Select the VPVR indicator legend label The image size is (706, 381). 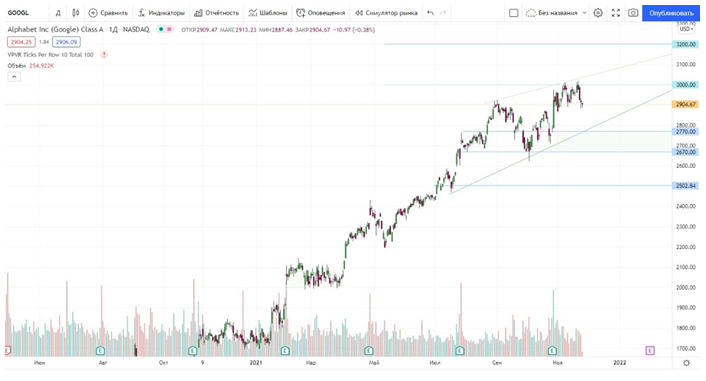click(50, 54)
